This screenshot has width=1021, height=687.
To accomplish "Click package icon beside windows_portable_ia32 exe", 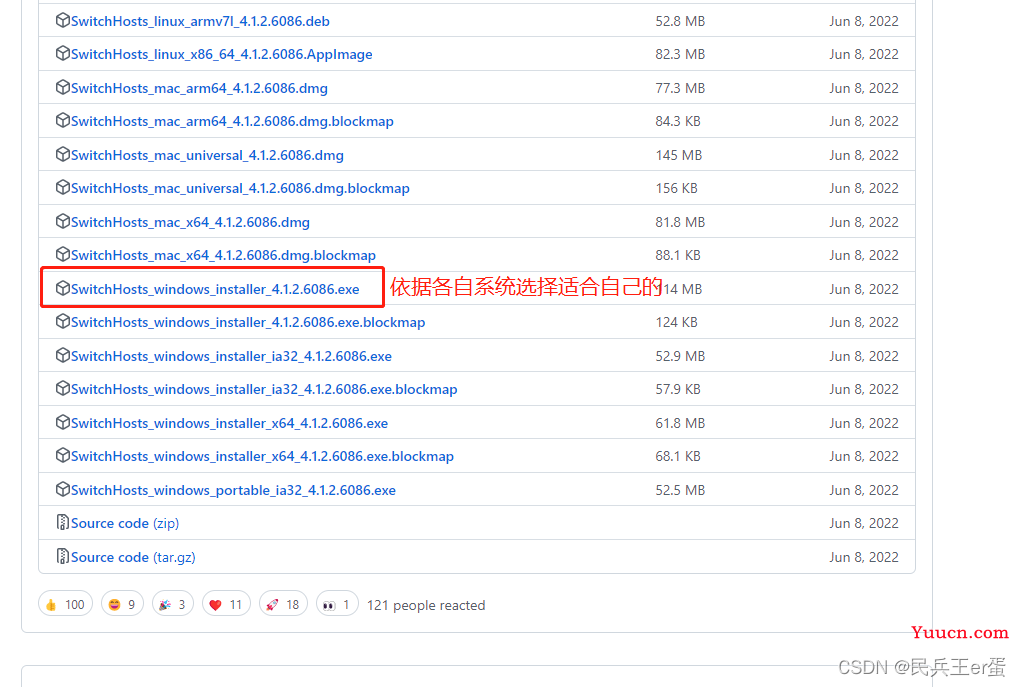I will (63, 489).
